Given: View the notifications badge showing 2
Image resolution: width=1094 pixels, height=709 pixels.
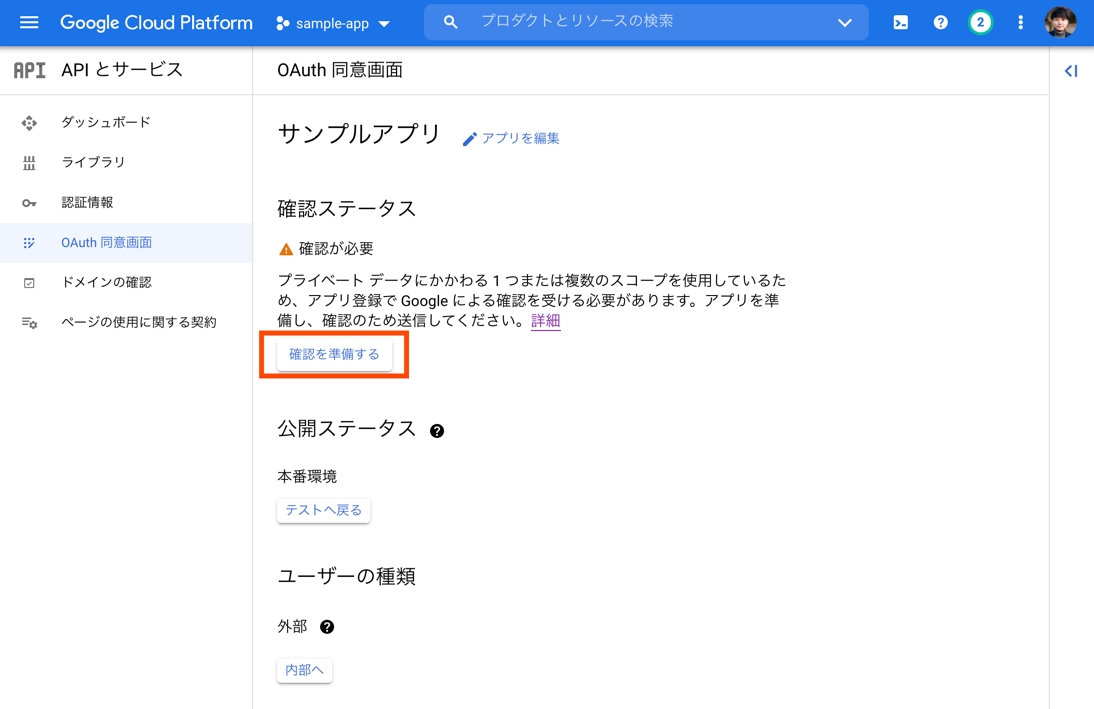Looking at the screenshot, I should pyautogui.click(x=980, y=22).
